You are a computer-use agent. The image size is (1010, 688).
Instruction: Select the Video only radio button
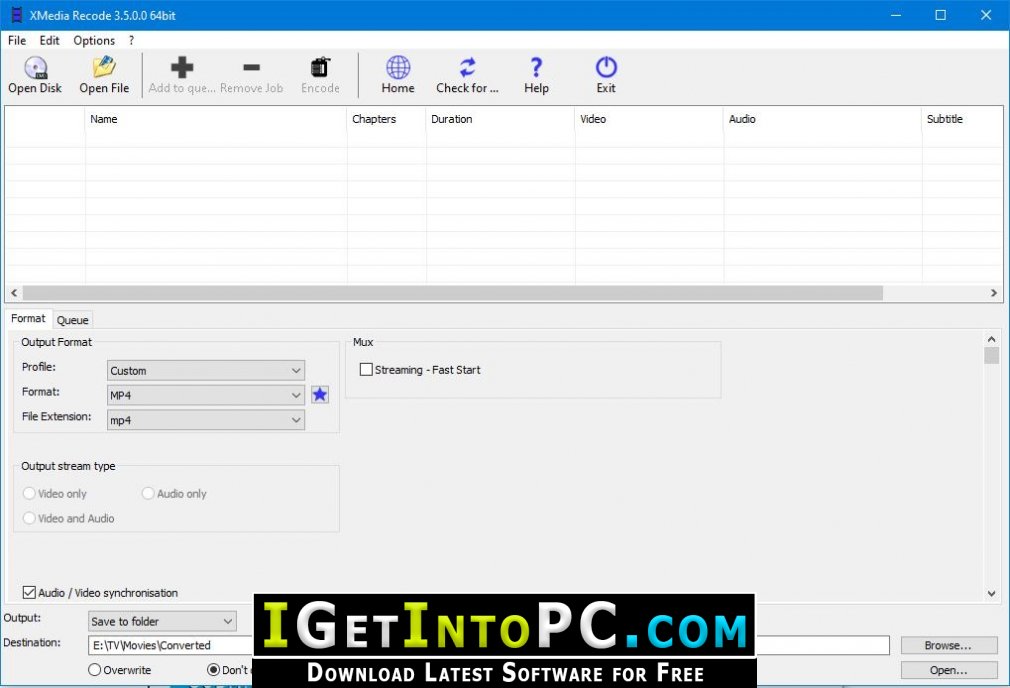tap(29, 493)
